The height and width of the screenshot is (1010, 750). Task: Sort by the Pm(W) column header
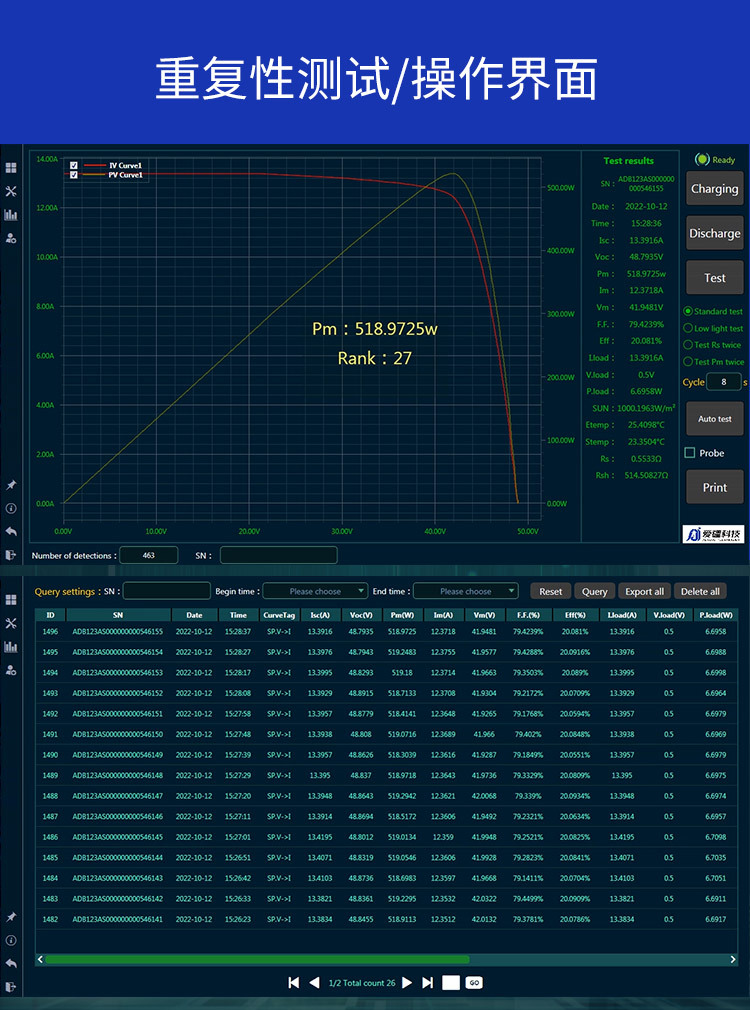point(401,615)
